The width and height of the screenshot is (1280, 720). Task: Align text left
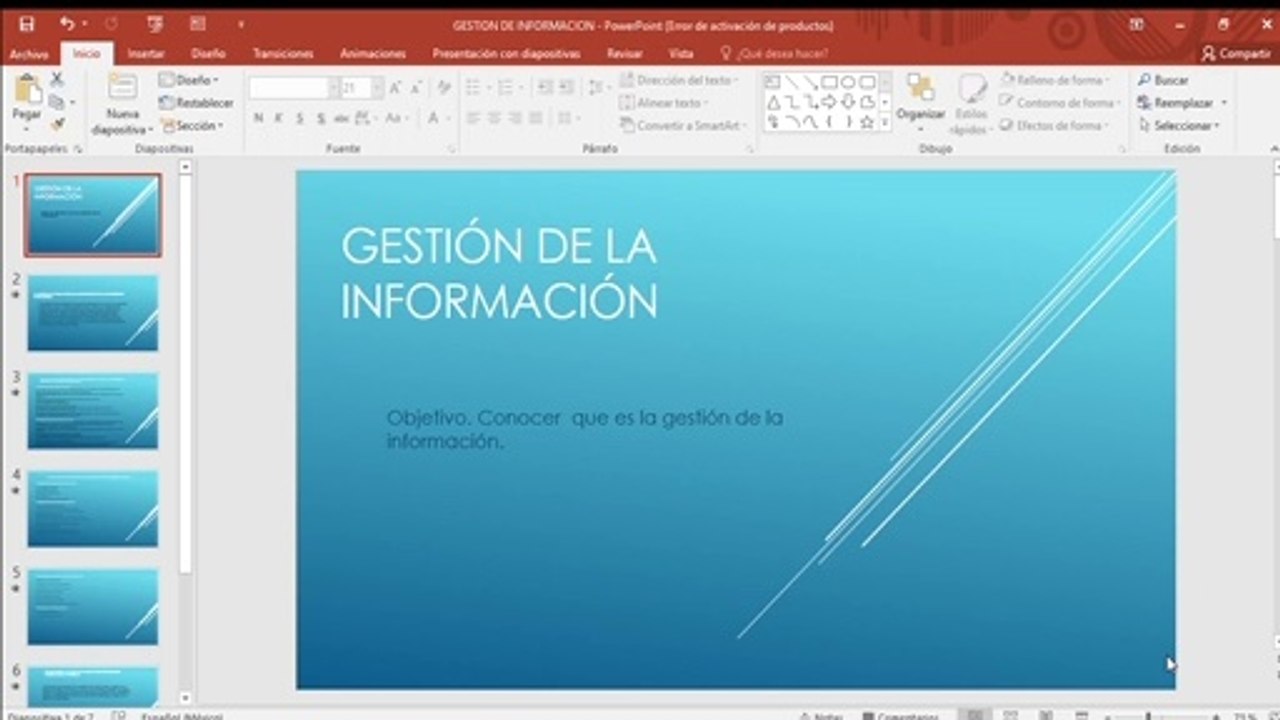474,118
